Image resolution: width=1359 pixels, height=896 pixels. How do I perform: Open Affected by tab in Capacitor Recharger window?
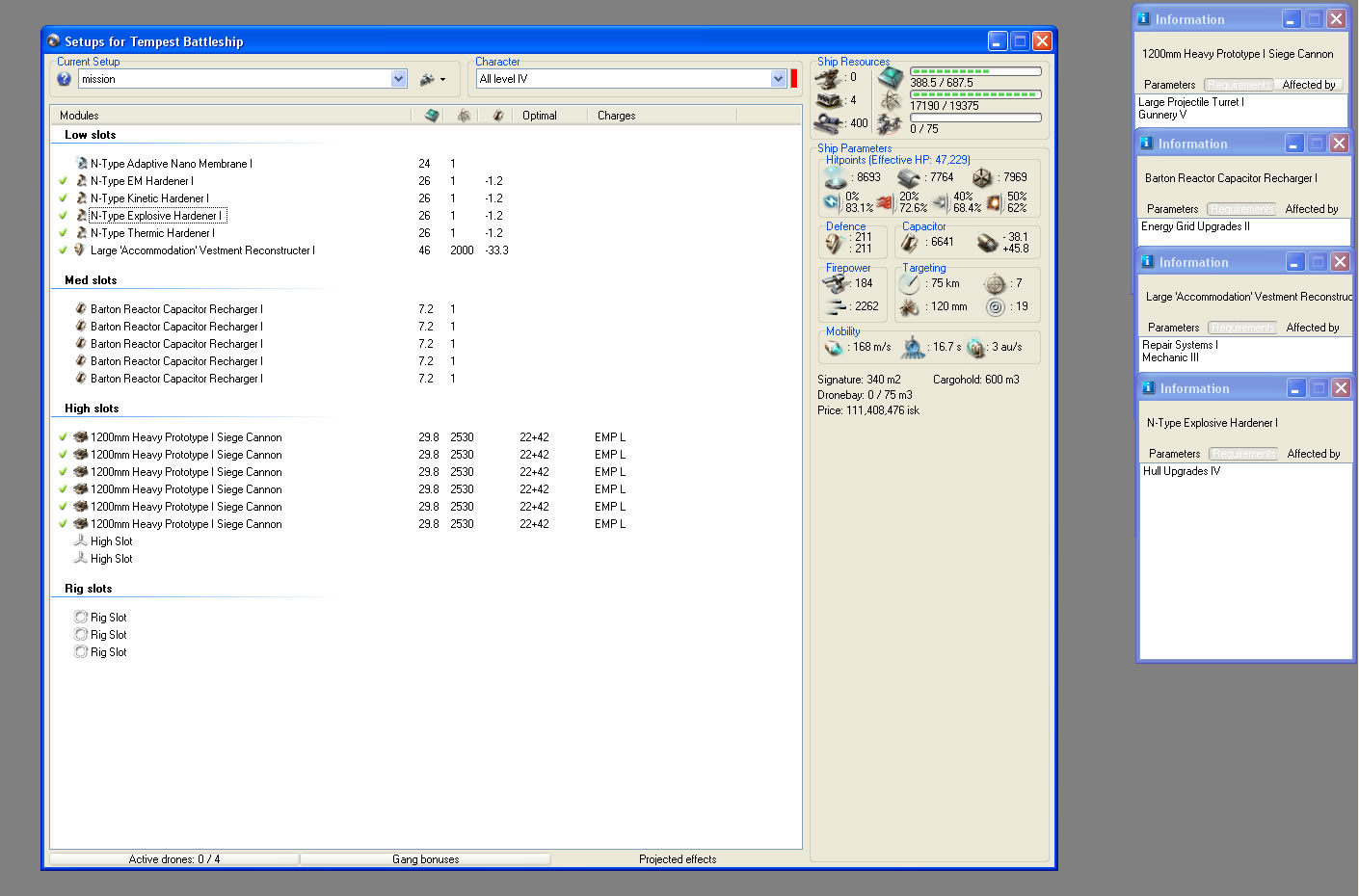(1311, 209)
